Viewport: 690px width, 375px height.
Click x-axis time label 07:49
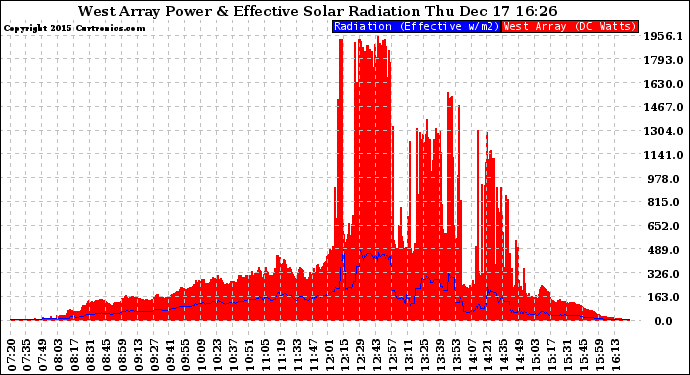[x=43, y=355]
